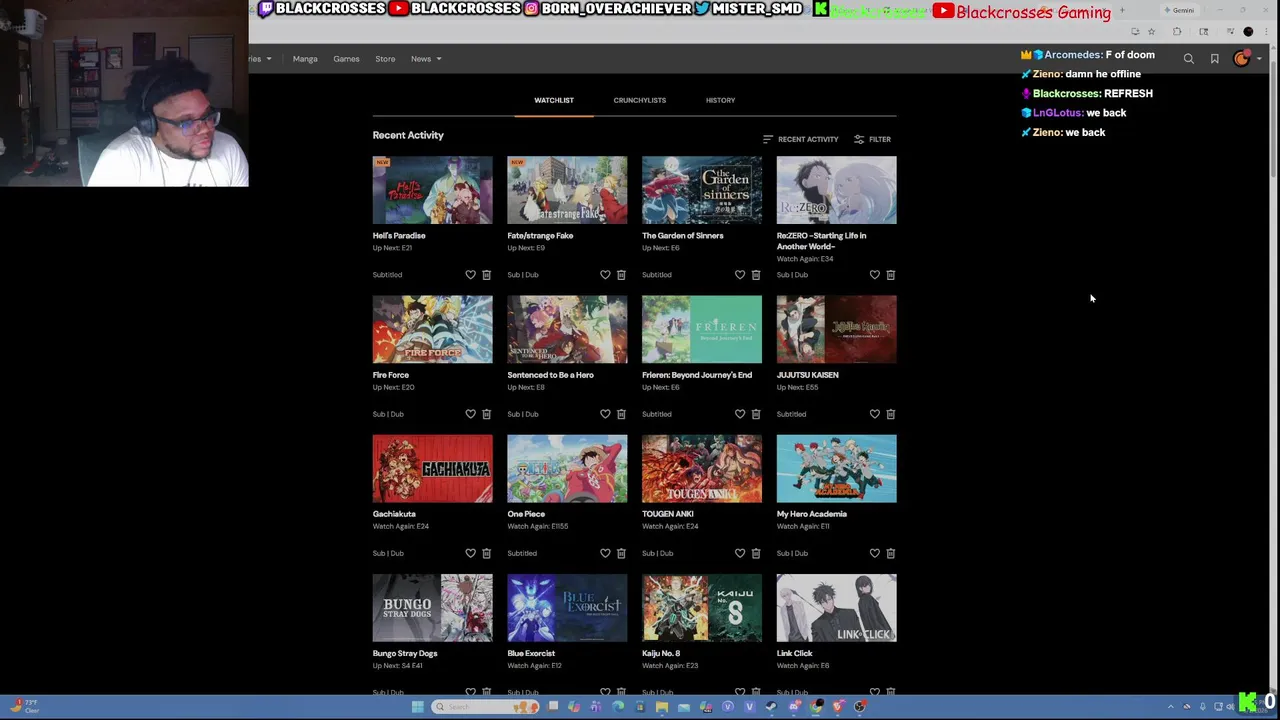Screen dimensions: 1280x720
Task: Open Fate/strange Fake title link
Action: tap(540, 236)
